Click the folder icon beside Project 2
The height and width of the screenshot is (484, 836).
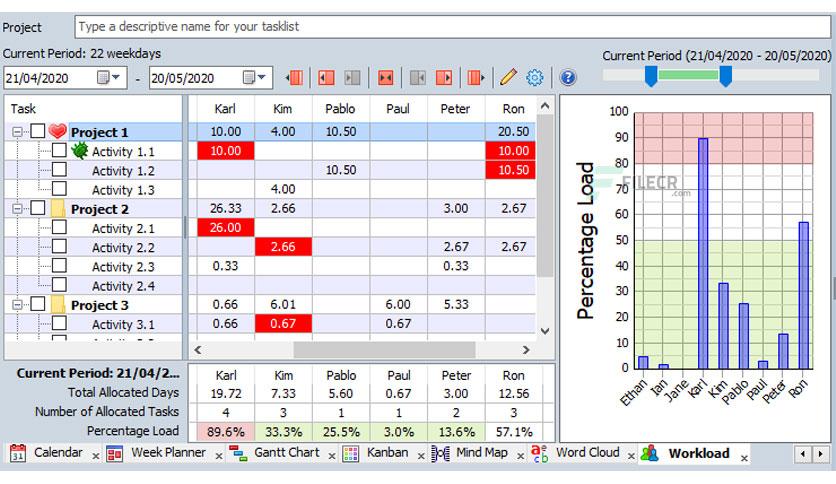coord(58,208)
